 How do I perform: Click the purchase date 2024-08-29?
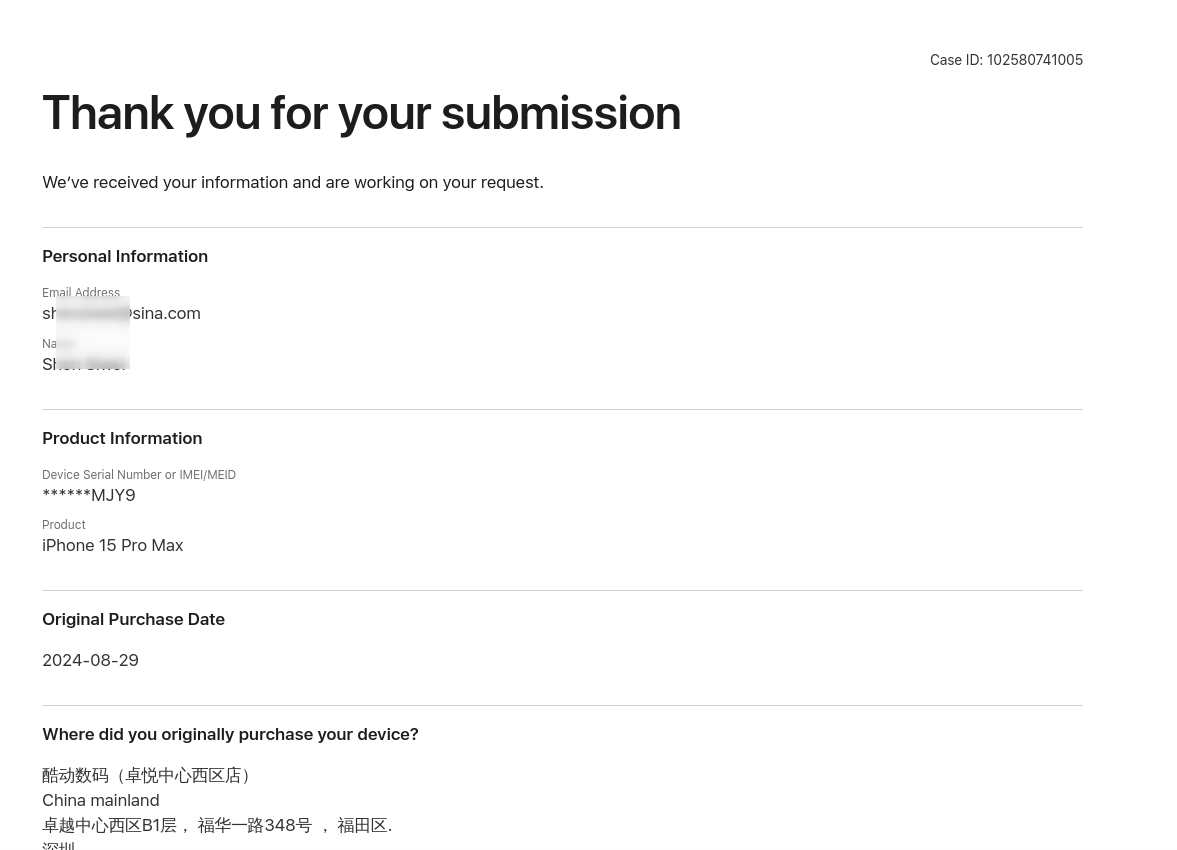(90, 660)
